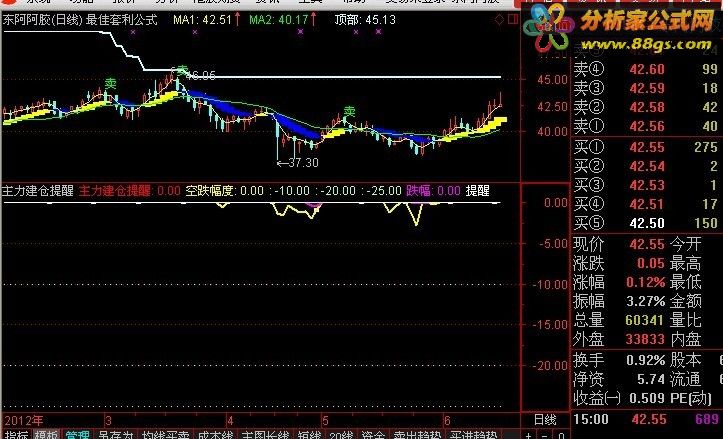Click the 顶部: 45.13 value

click(365, 20)
